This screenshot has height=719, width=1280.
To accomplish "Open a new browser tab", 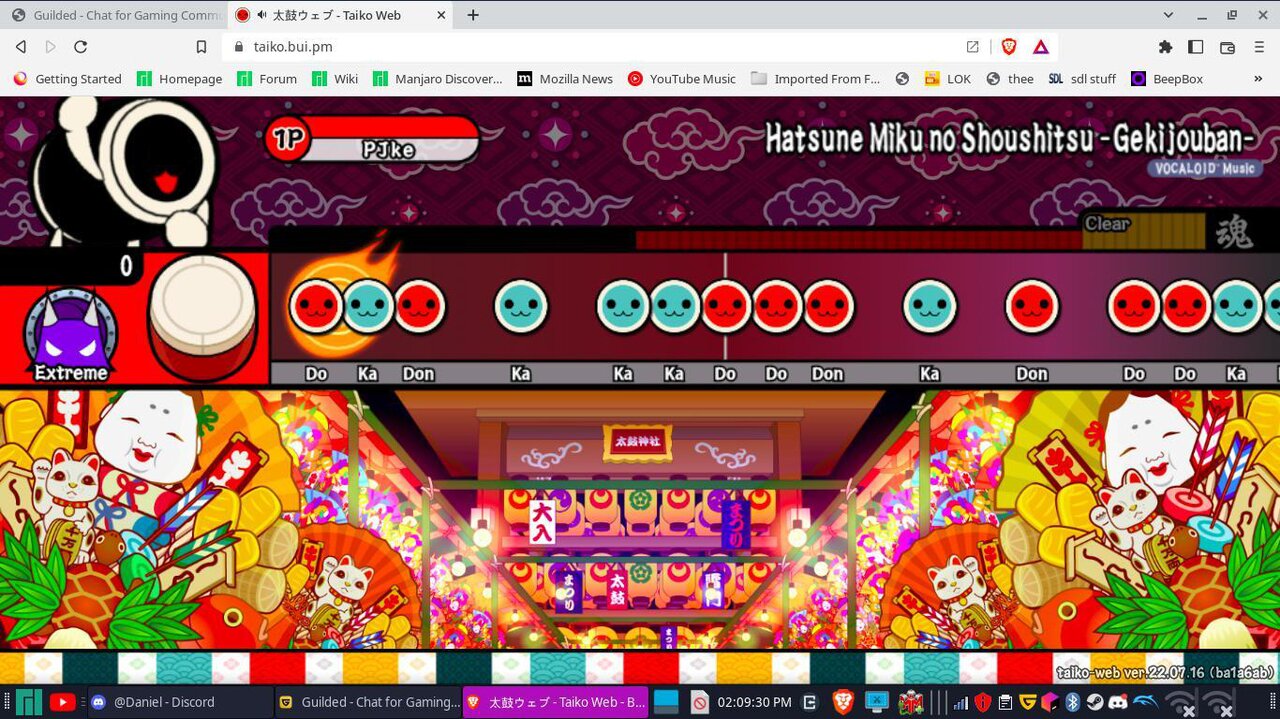I will pyautogui.click(x=473, y=15).
